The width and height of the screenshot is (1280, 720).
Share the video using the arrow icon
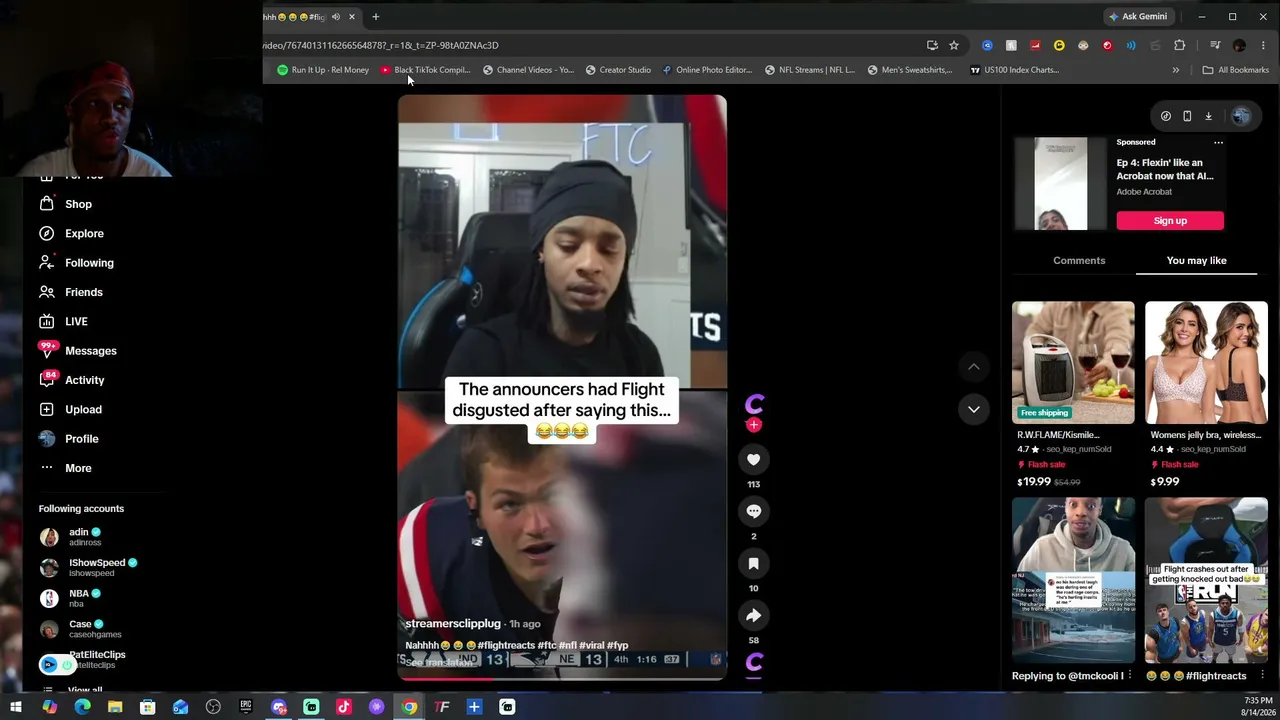pos(754,615)
